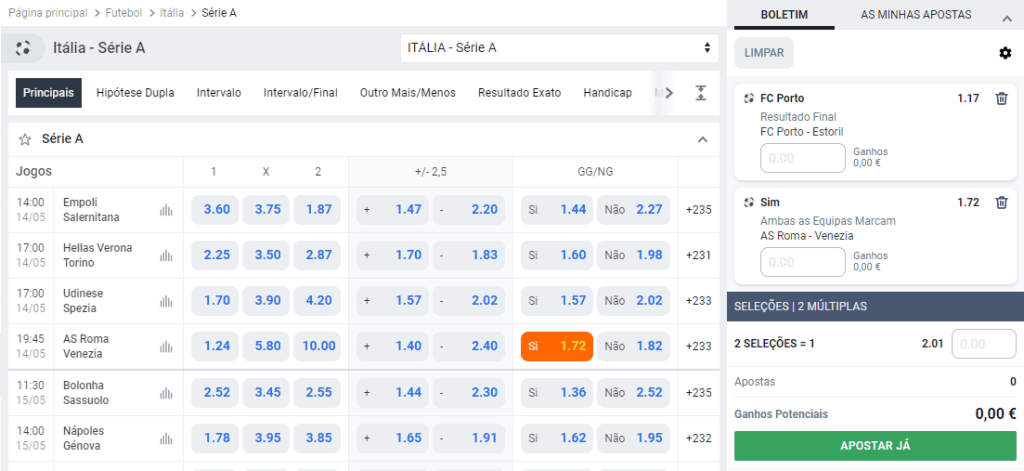Switch to Hipótese Dupla tab
Screen dimensions: 1024x471
click(135, 93)
